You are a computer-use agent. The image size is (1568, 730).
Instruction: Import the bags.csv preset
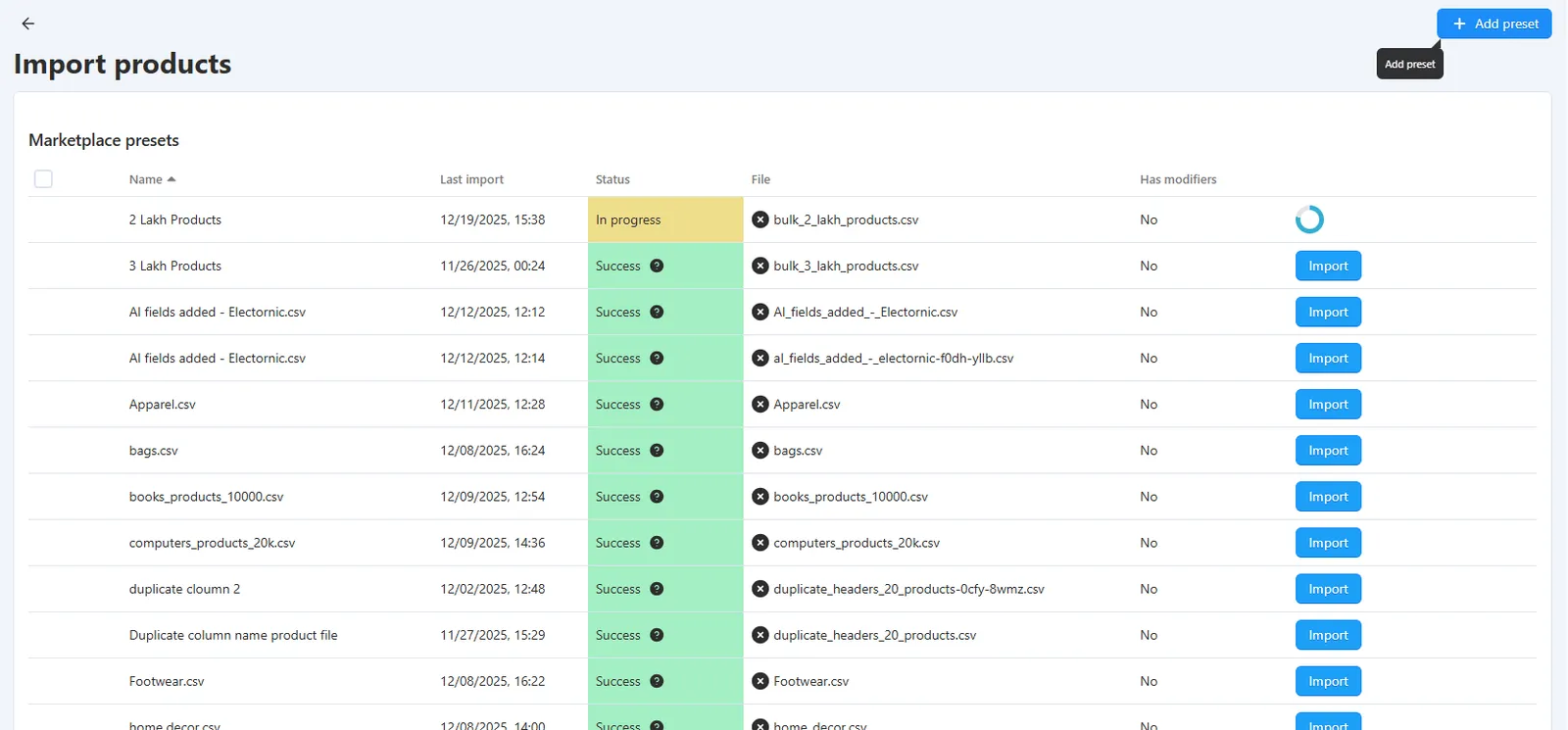point(1328,451)
